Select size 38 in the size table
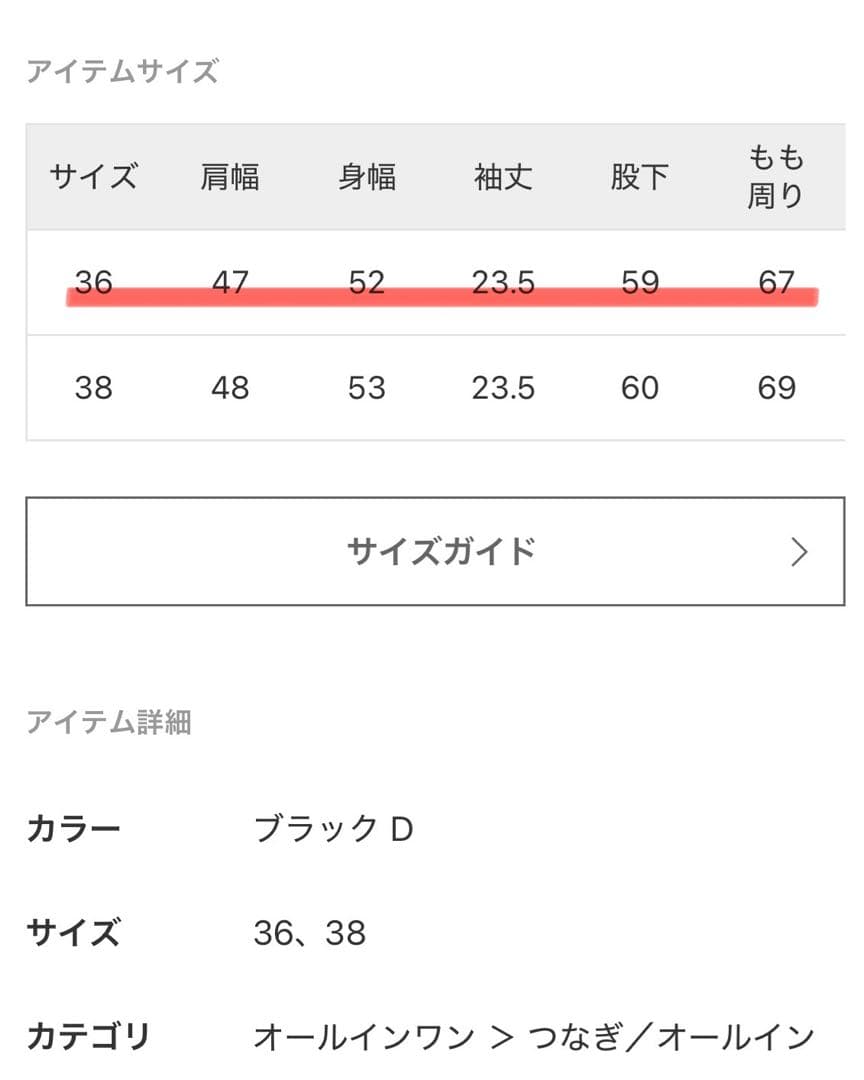 (94, 387)
